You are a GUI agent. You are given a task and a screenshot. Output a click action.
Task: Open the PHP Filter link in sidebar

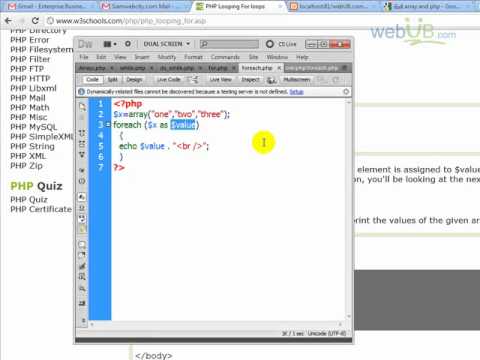coord(30,59)
